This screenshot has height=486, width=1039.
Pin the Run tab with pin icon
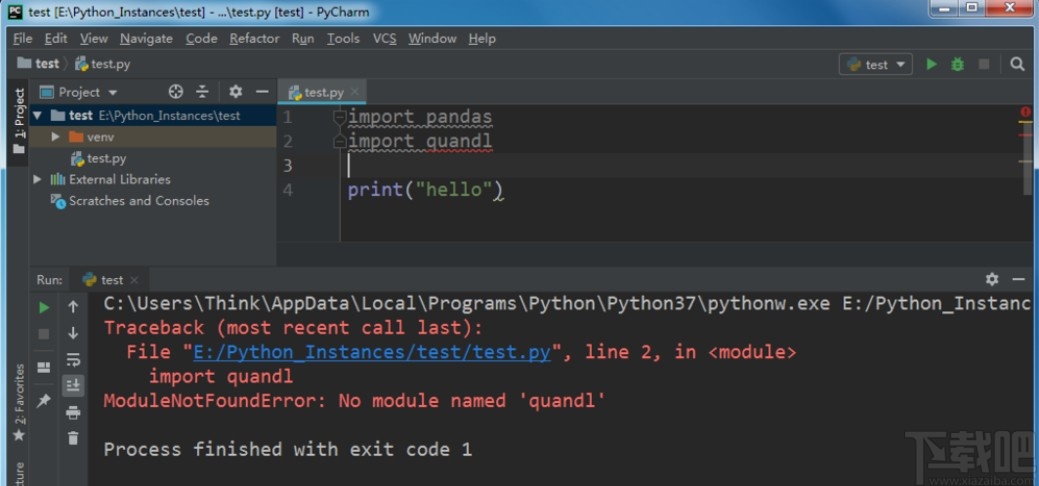(44, 400)
